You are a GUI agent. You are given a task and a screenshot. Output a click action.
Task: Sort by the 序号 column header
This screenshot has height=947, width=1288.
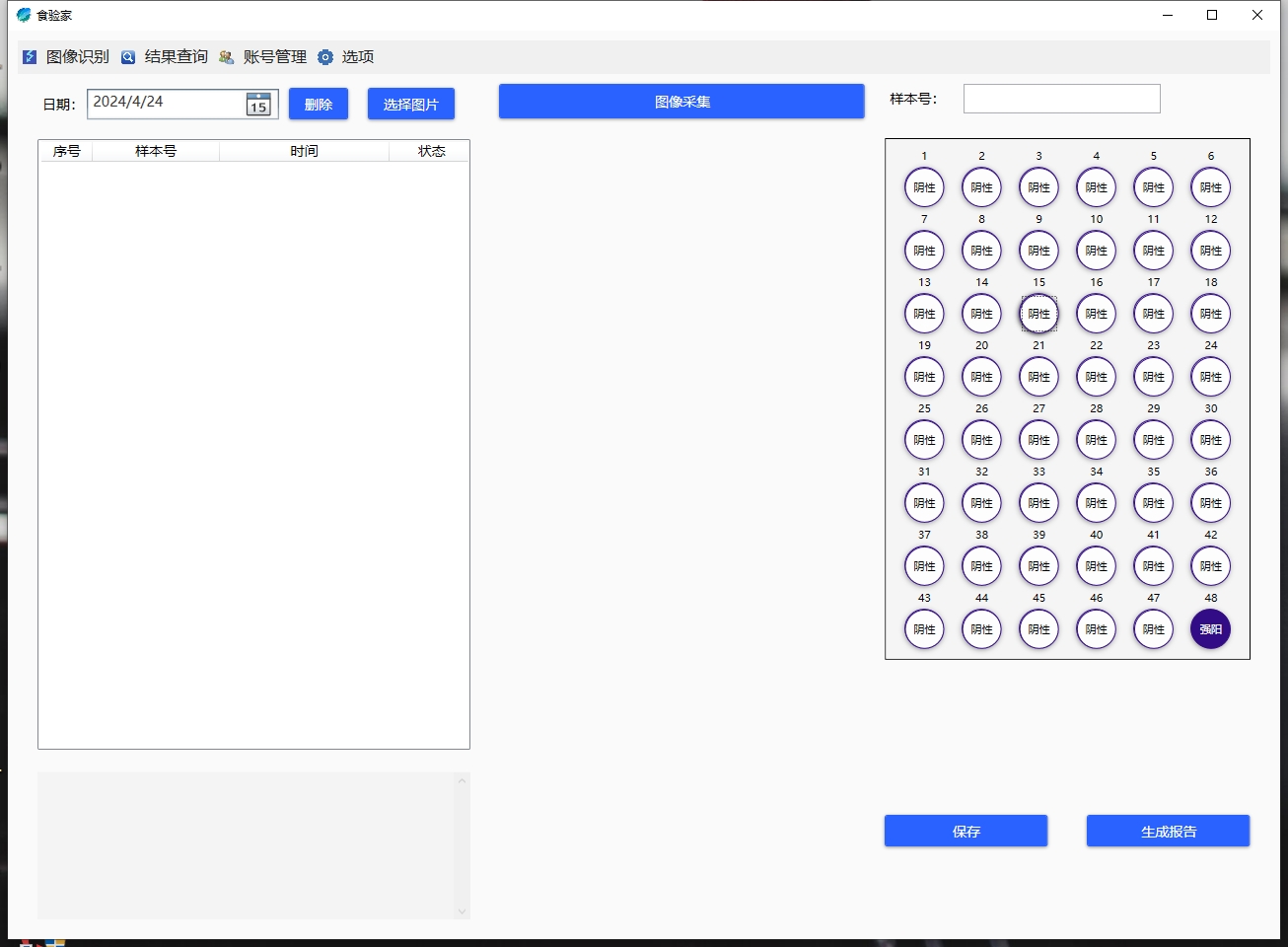coord(66,151)
